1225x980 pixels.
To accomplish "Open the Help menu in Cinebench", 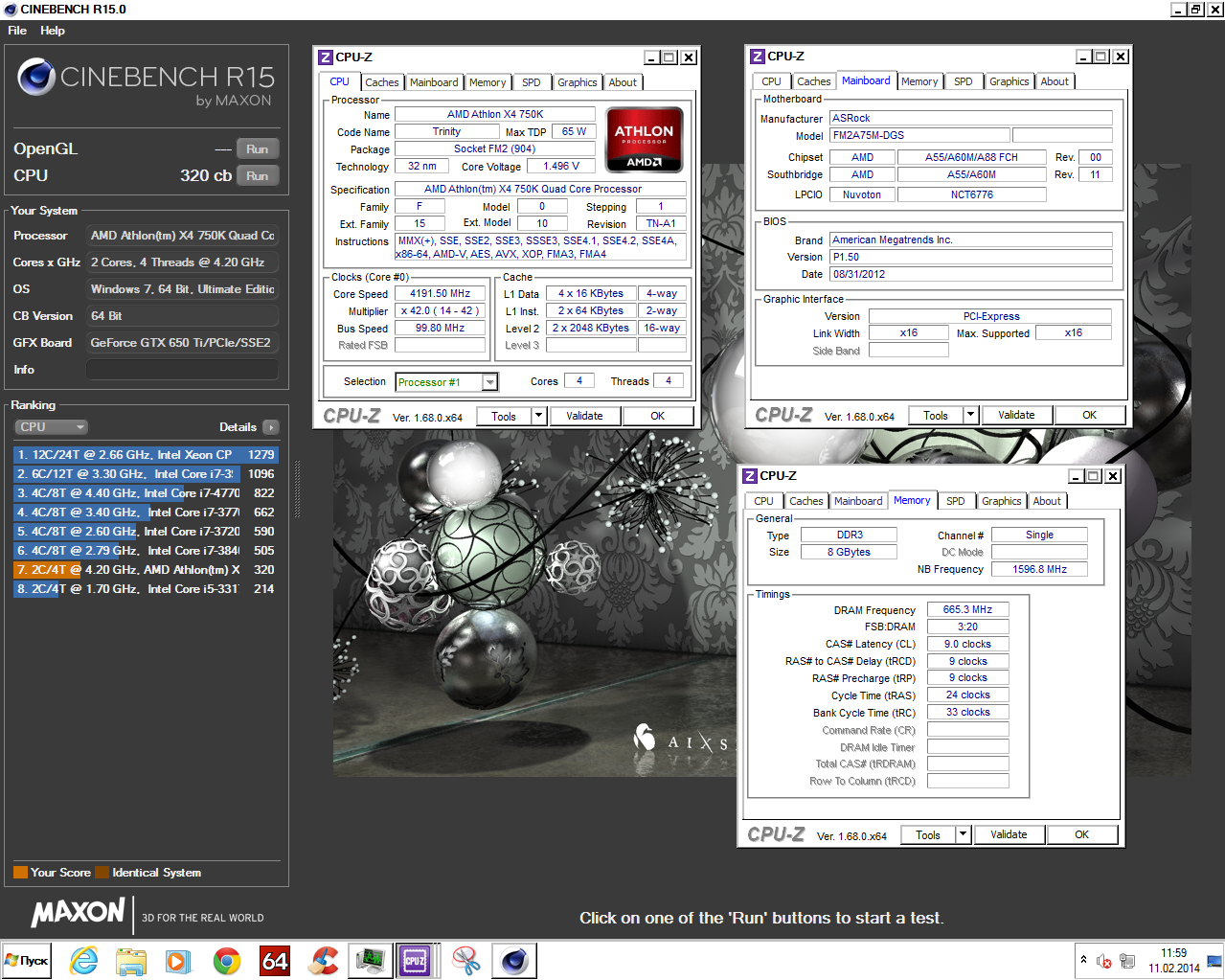I will (x=53, y=31).
